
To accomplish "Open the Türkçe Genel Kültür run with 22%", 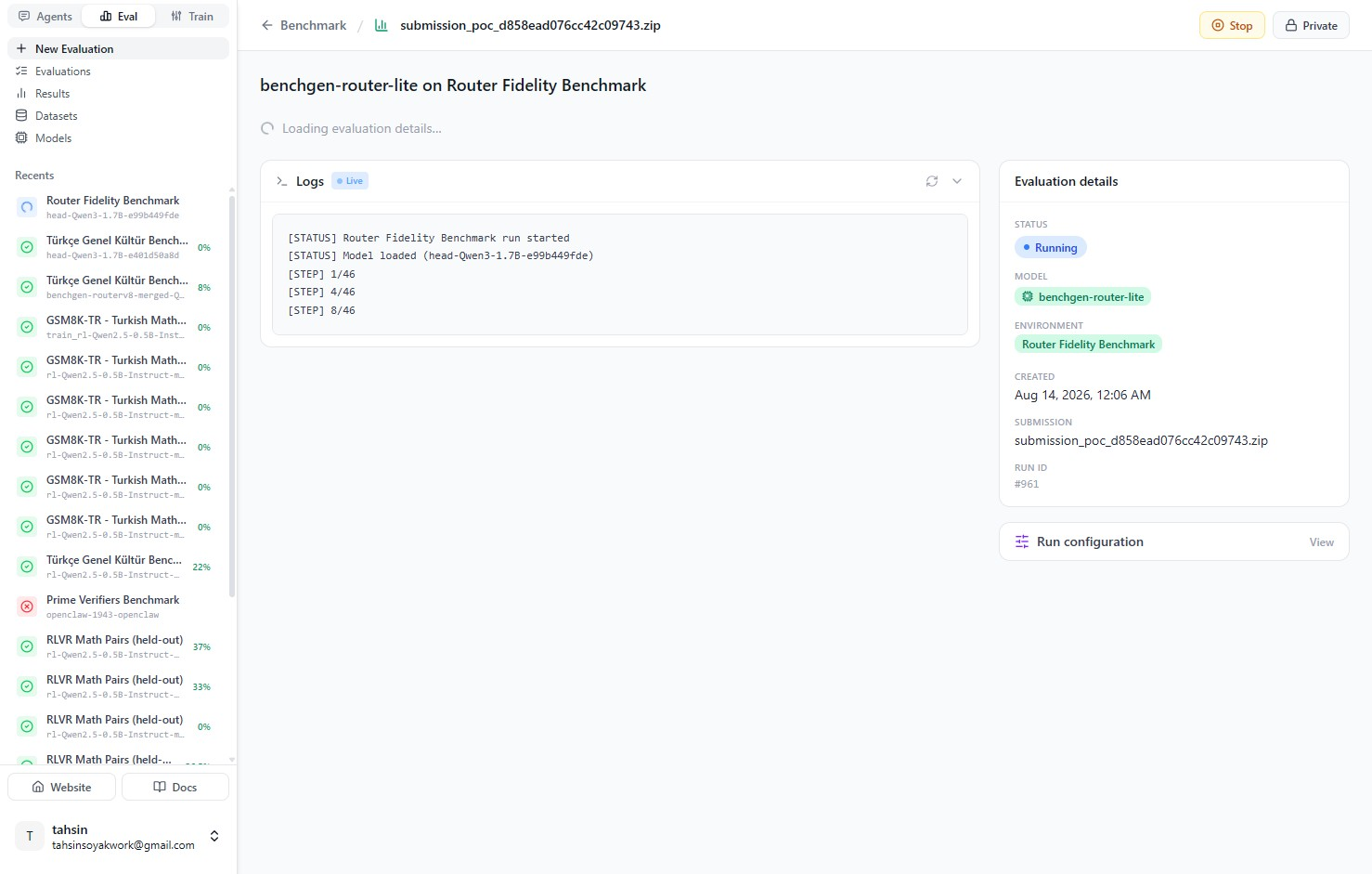I will (118, 567).
